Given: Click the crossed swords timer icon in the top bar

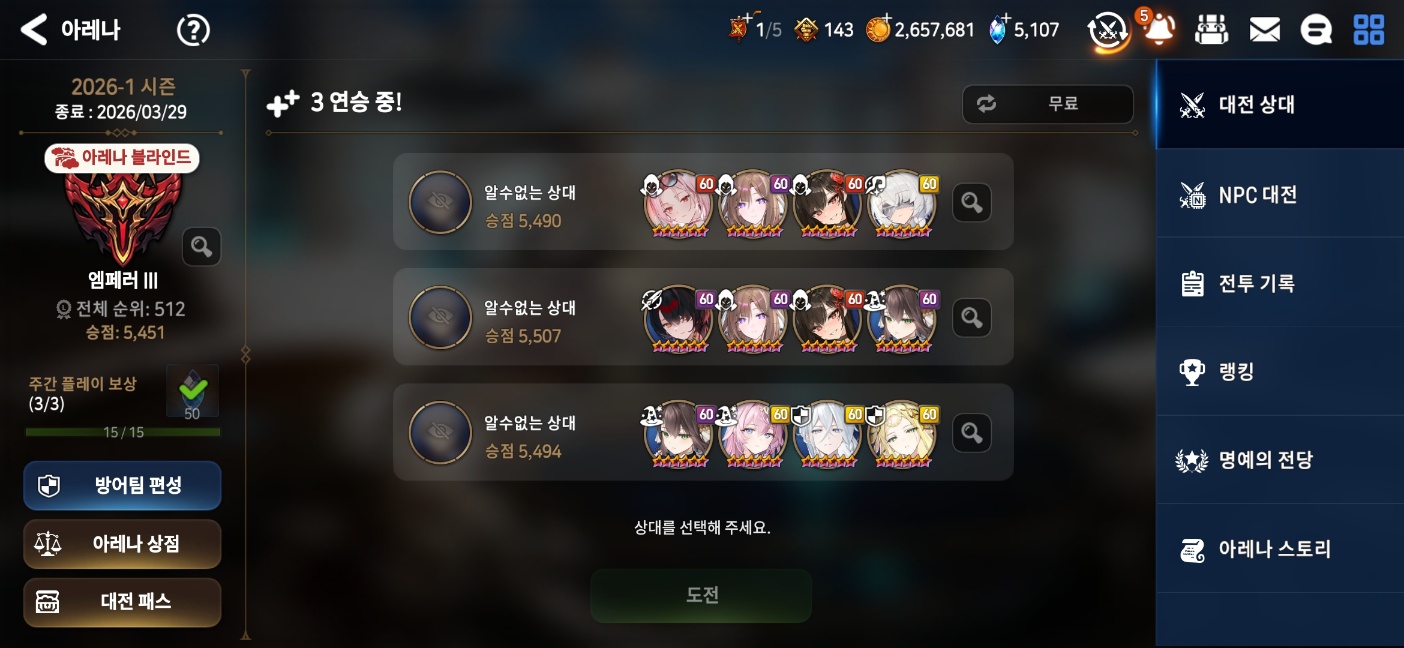Looking at the screenshot, I should (x=1108, y=30).
